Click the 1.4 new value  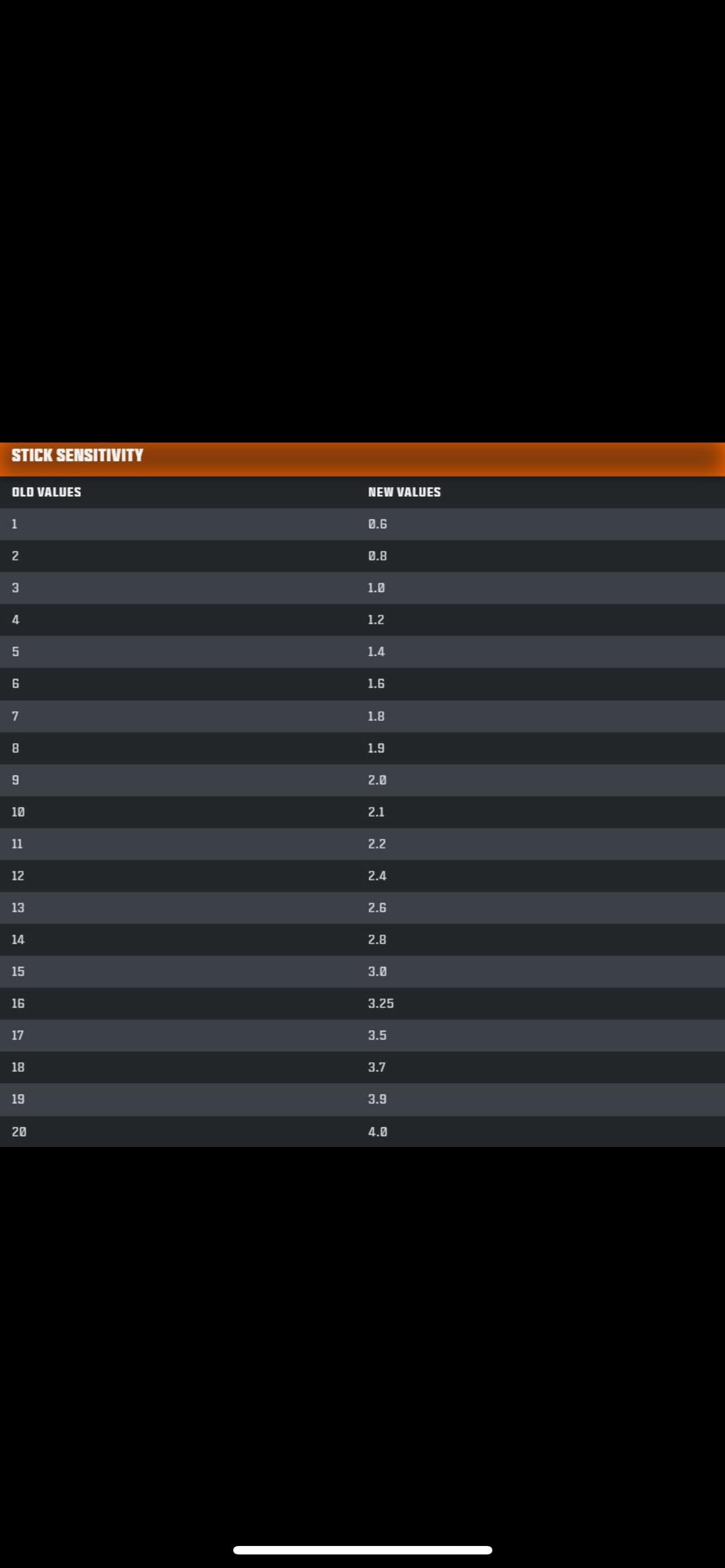pos(376,652)
